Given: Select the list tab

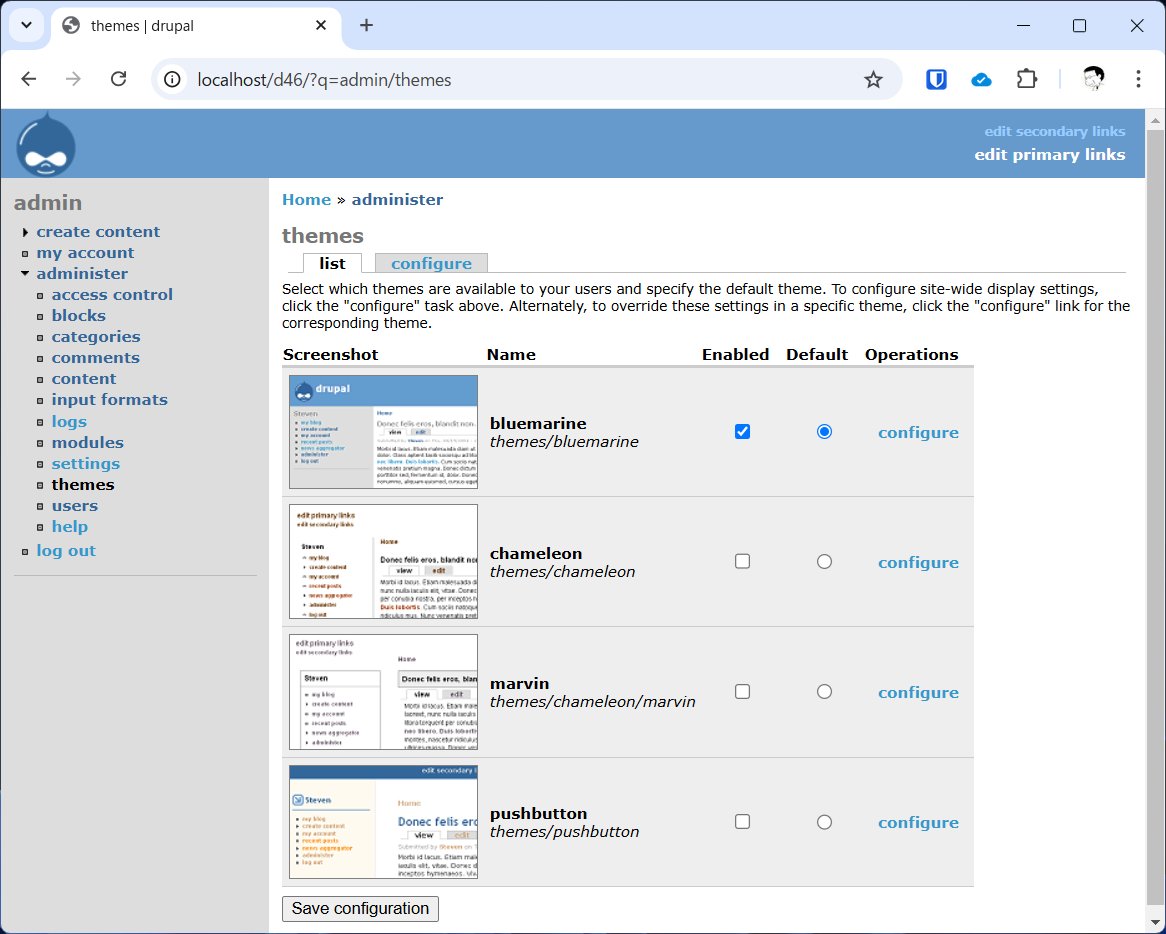Looking at the screenshot, I should (x=332, y=263).
